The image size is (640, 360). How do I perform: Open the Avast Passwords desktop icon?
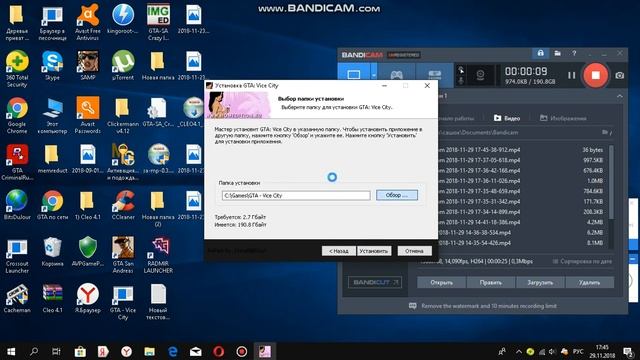88,116
